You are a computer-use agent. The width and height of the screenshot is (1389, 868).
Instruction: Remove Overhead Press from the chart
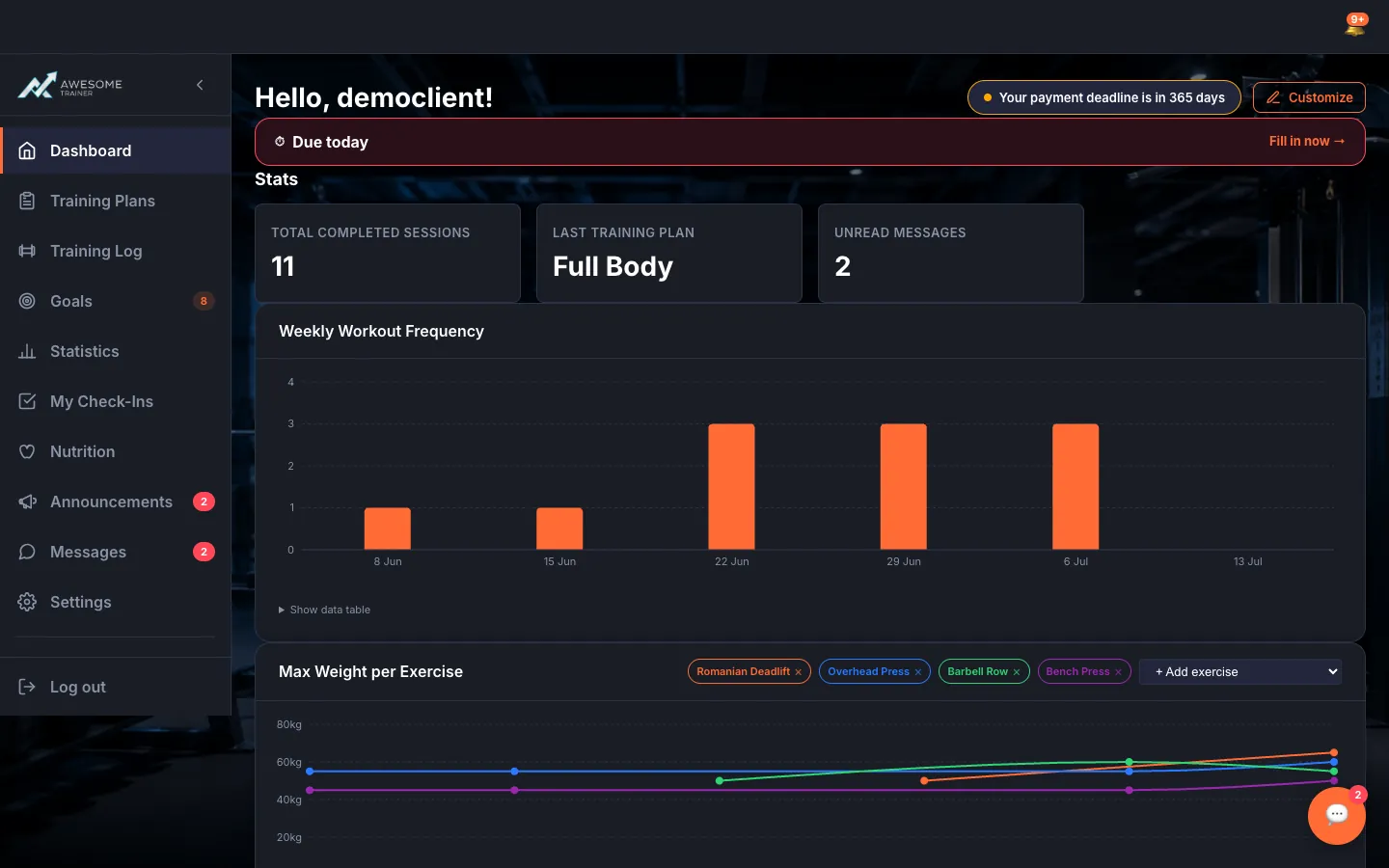917,672
